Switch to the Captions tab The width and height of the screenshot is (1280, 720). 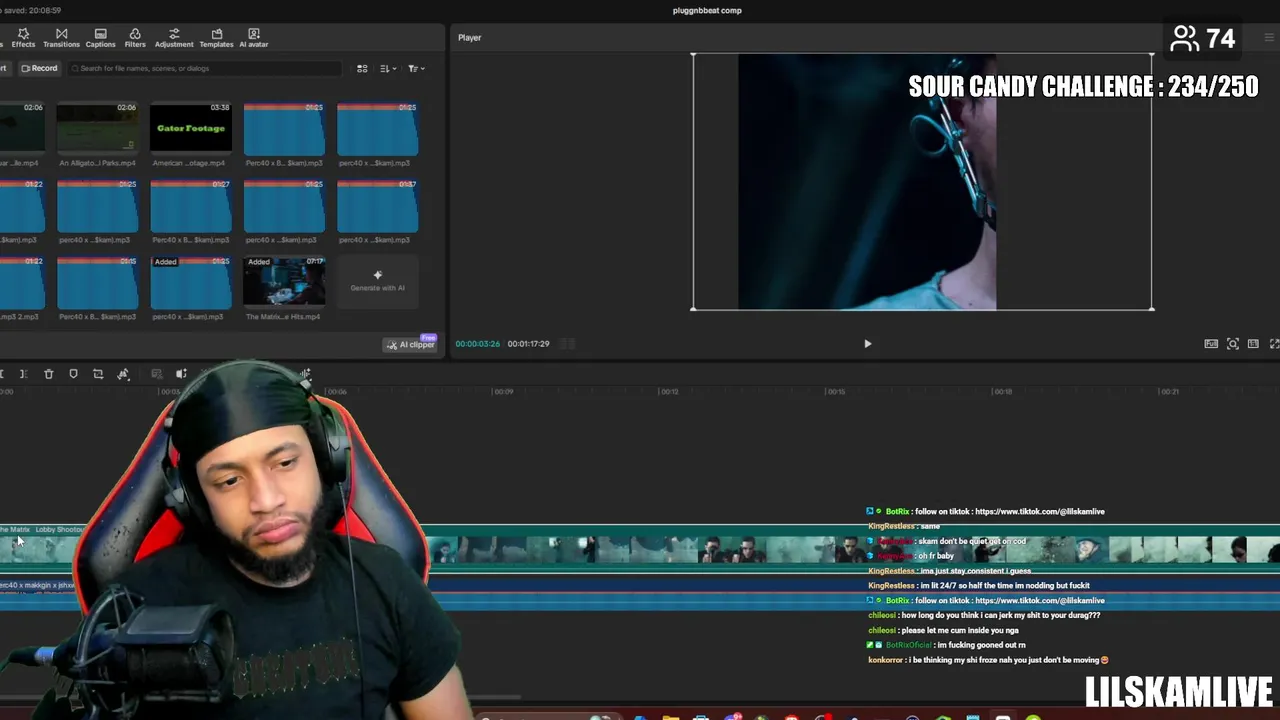[x=100, y=38]
